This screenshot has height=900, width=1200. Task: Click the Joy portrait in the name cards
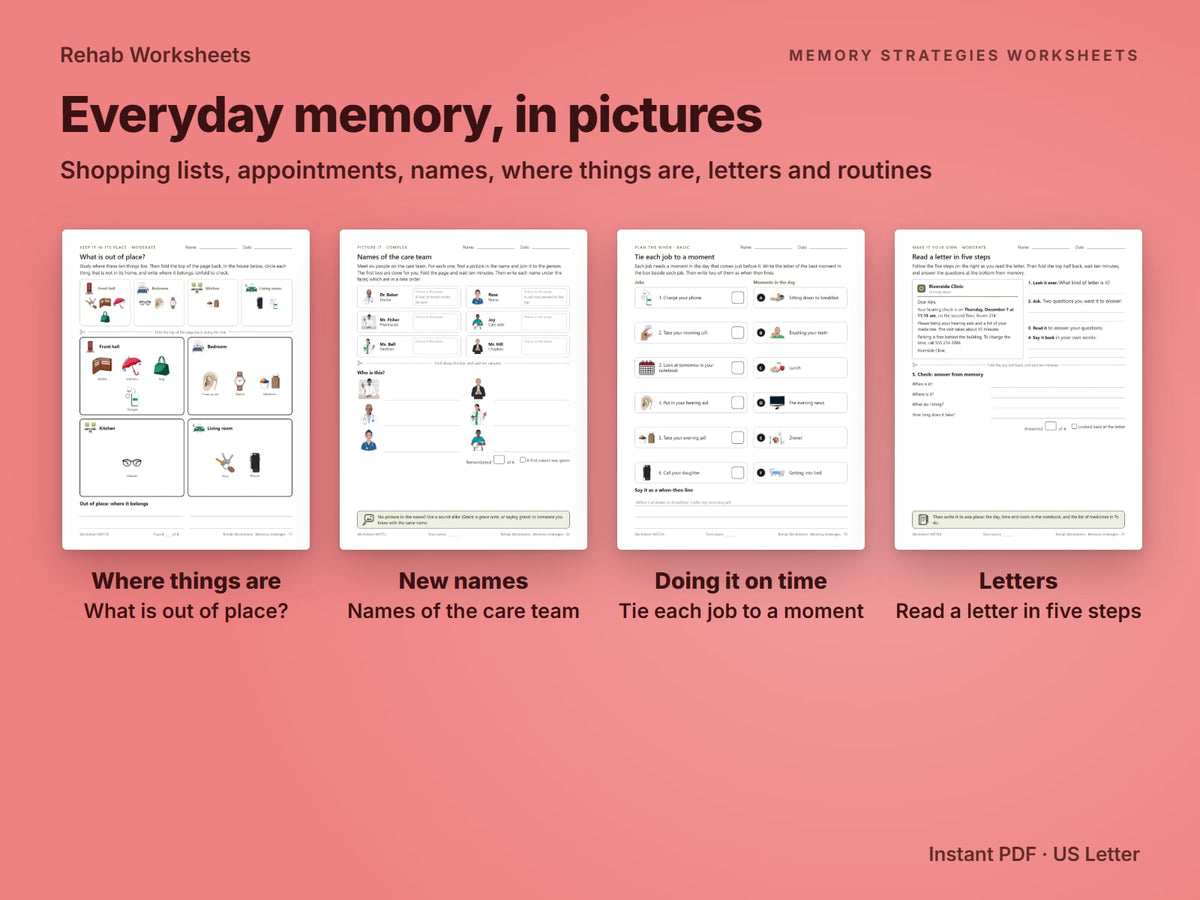click(477, 322)
